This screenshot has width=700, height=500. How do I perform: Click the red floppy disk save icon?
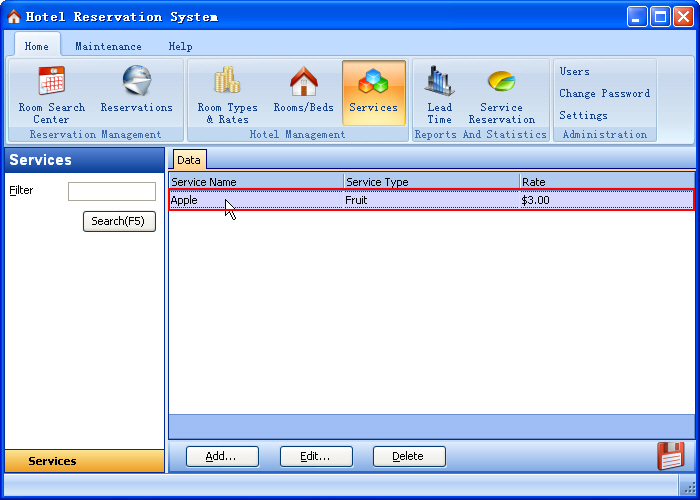click(x=670, y=455)
